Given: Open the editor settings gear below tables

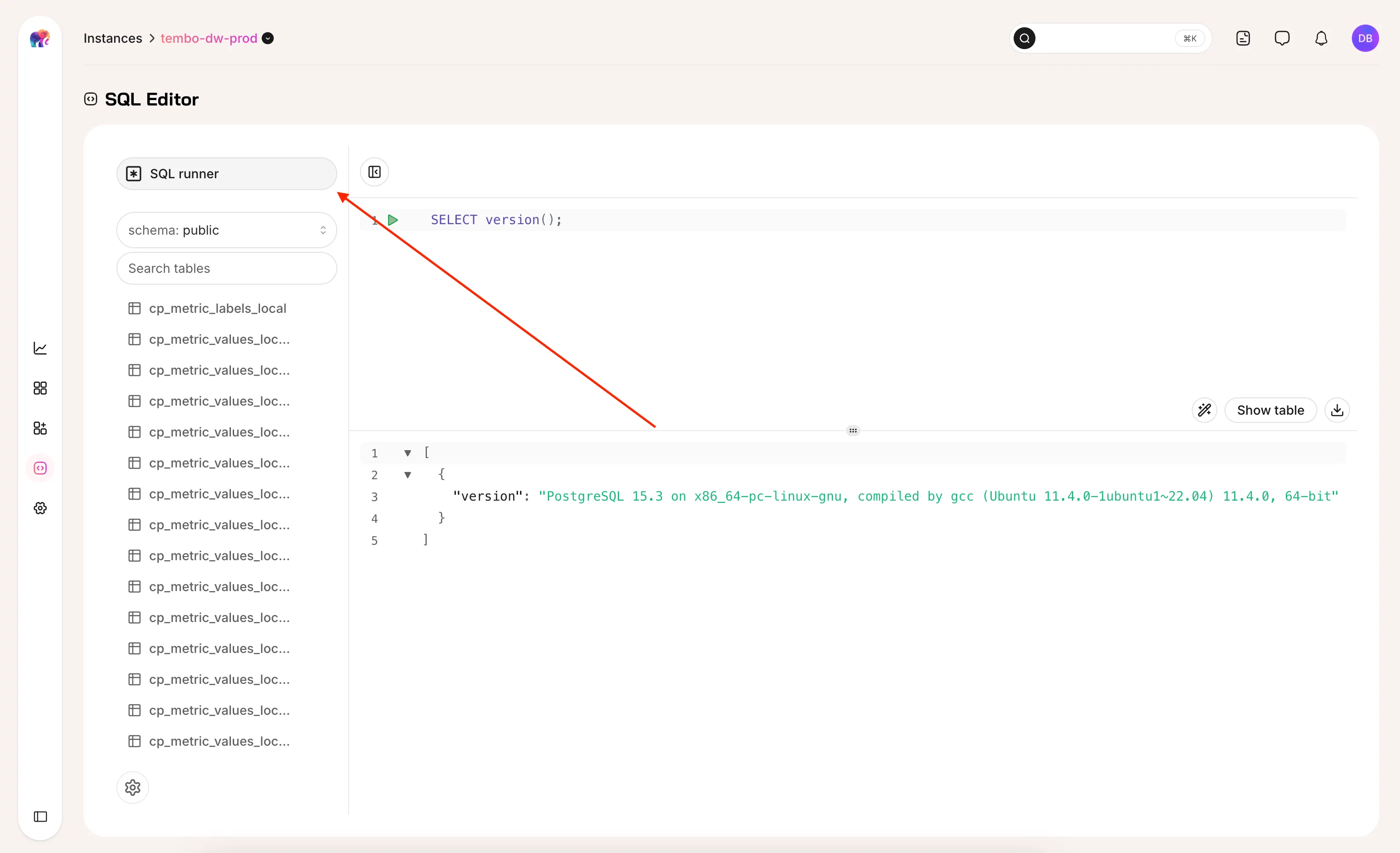Looking at the screenshot, I should [x=132, y=787].
